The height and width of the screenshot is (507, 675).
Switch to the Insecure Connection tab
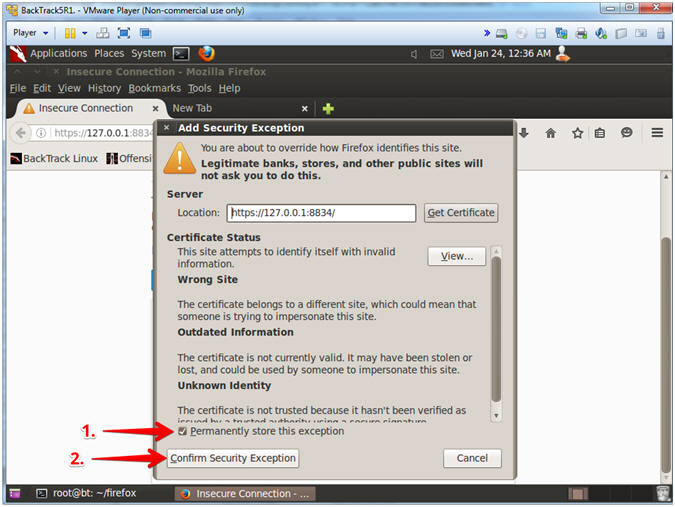[85, 108]
